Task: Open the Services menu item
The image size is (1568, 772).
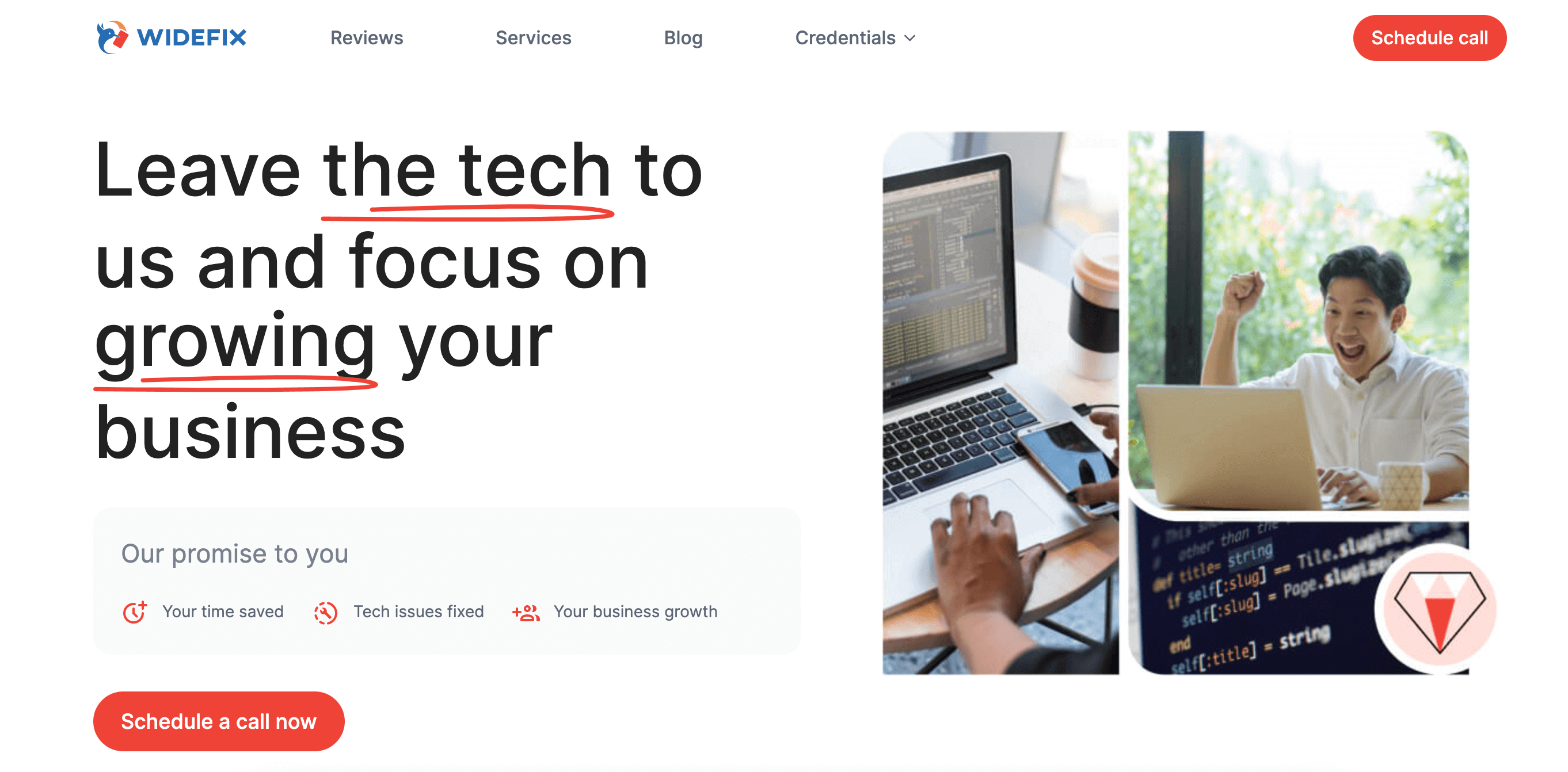Action: tap(534, 38)
